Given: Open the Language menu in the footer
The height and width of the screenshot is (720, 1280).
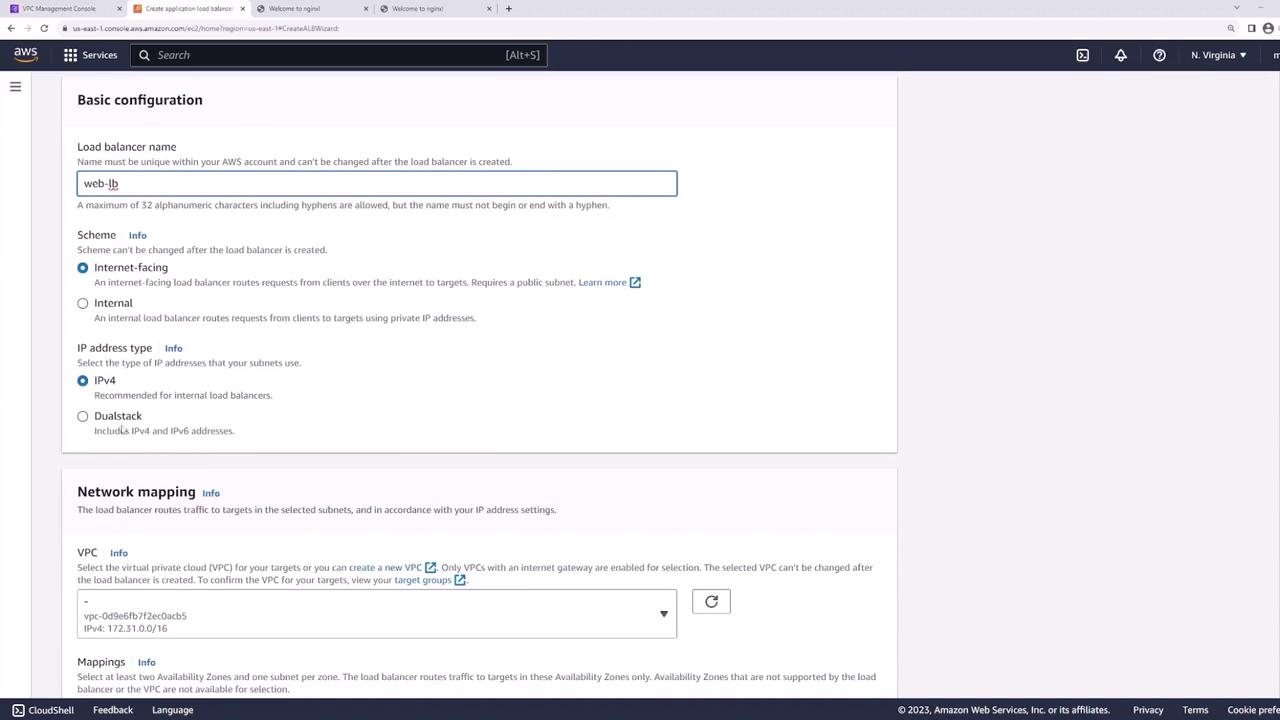Looking at the screenshot, I should (172, 710).
